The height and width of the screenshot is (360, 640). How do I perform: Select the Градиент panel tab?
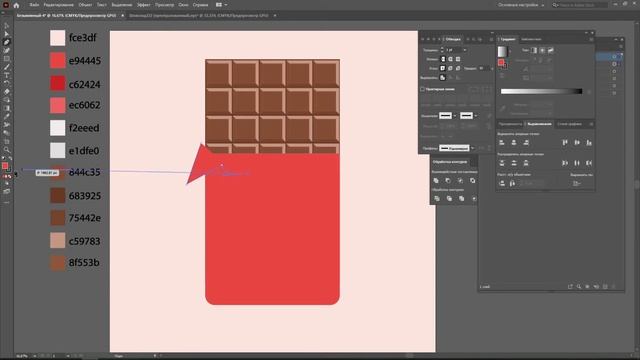(x=508, y=39)
